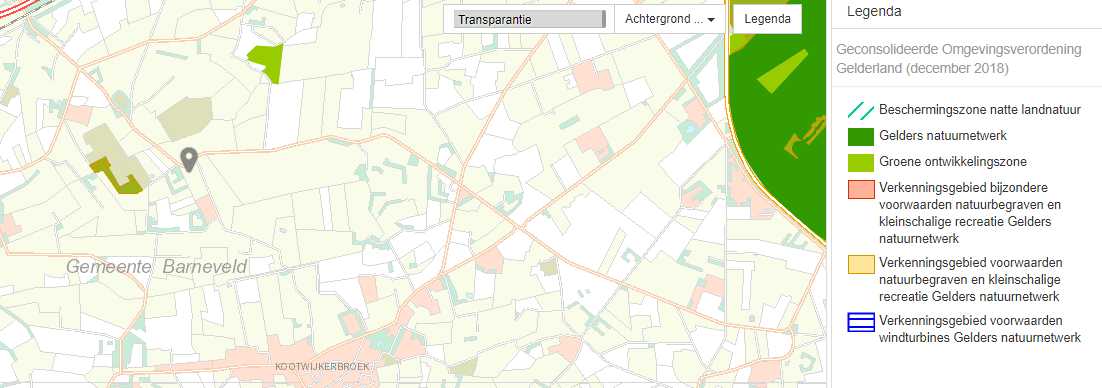The image size is (1102, 388).
Task: Adjust the Transparantie slider
Action: point(529,20)
